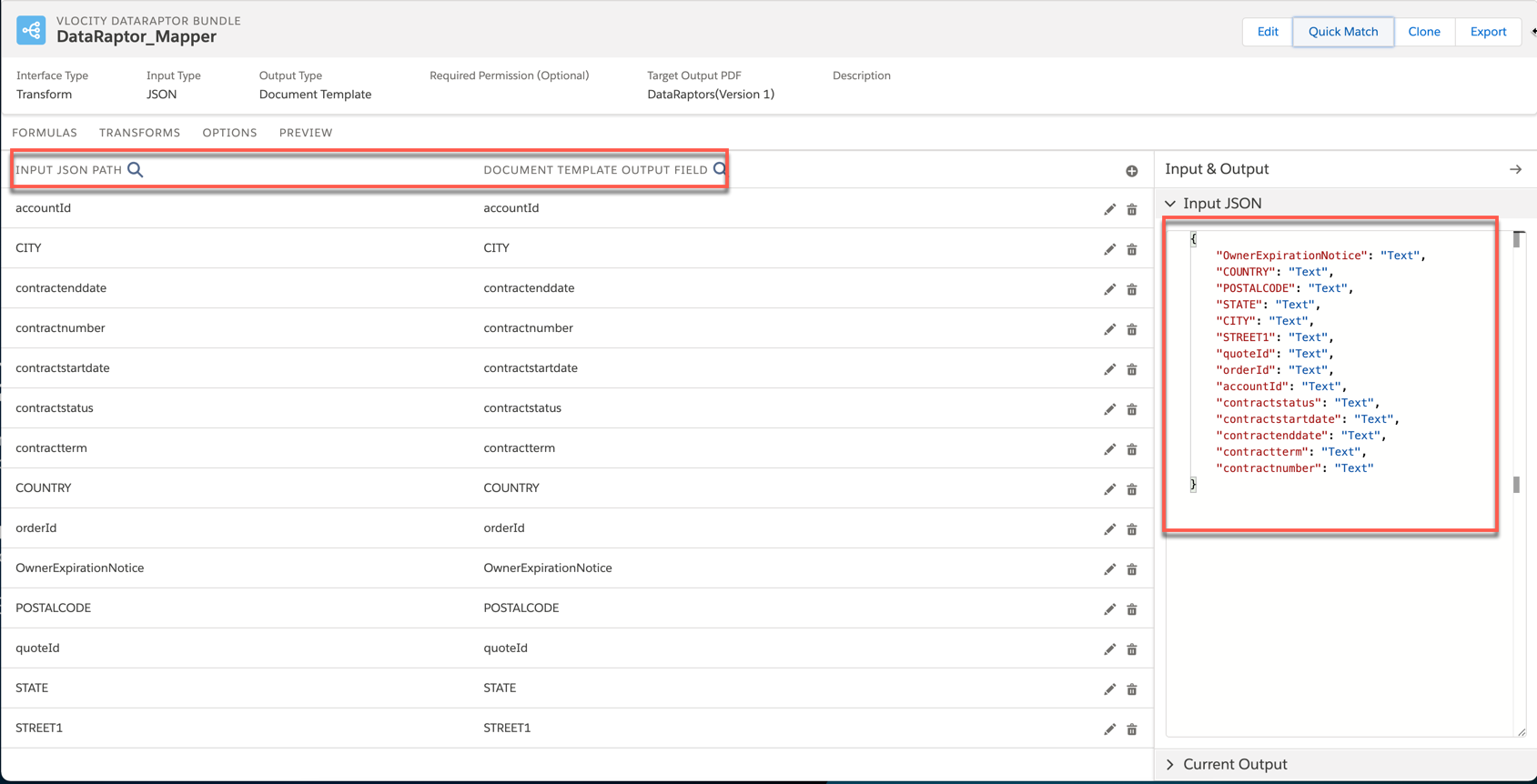Edit the accountId mapping row
The width and height of the screenshot is (1537, 784).
point(1109,210)
